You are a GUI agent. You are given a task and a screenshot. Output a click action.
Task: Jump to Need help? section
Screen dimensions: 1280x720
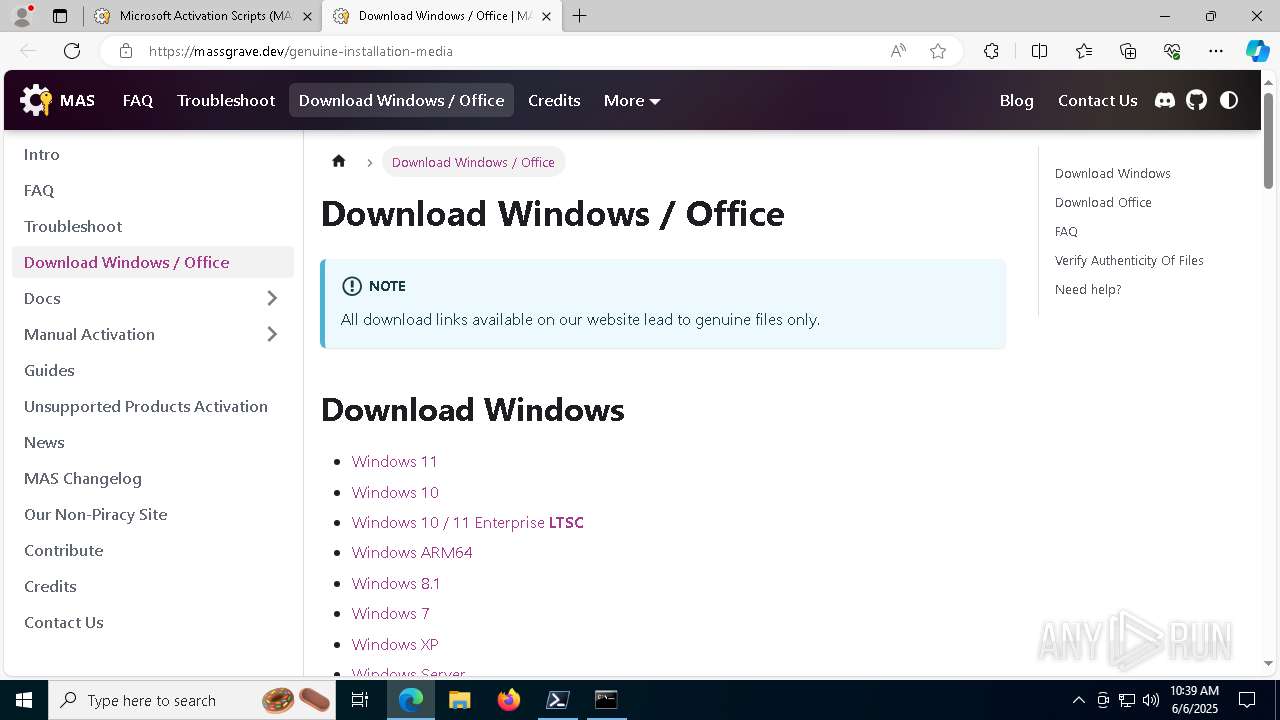tap(1088, 289)
